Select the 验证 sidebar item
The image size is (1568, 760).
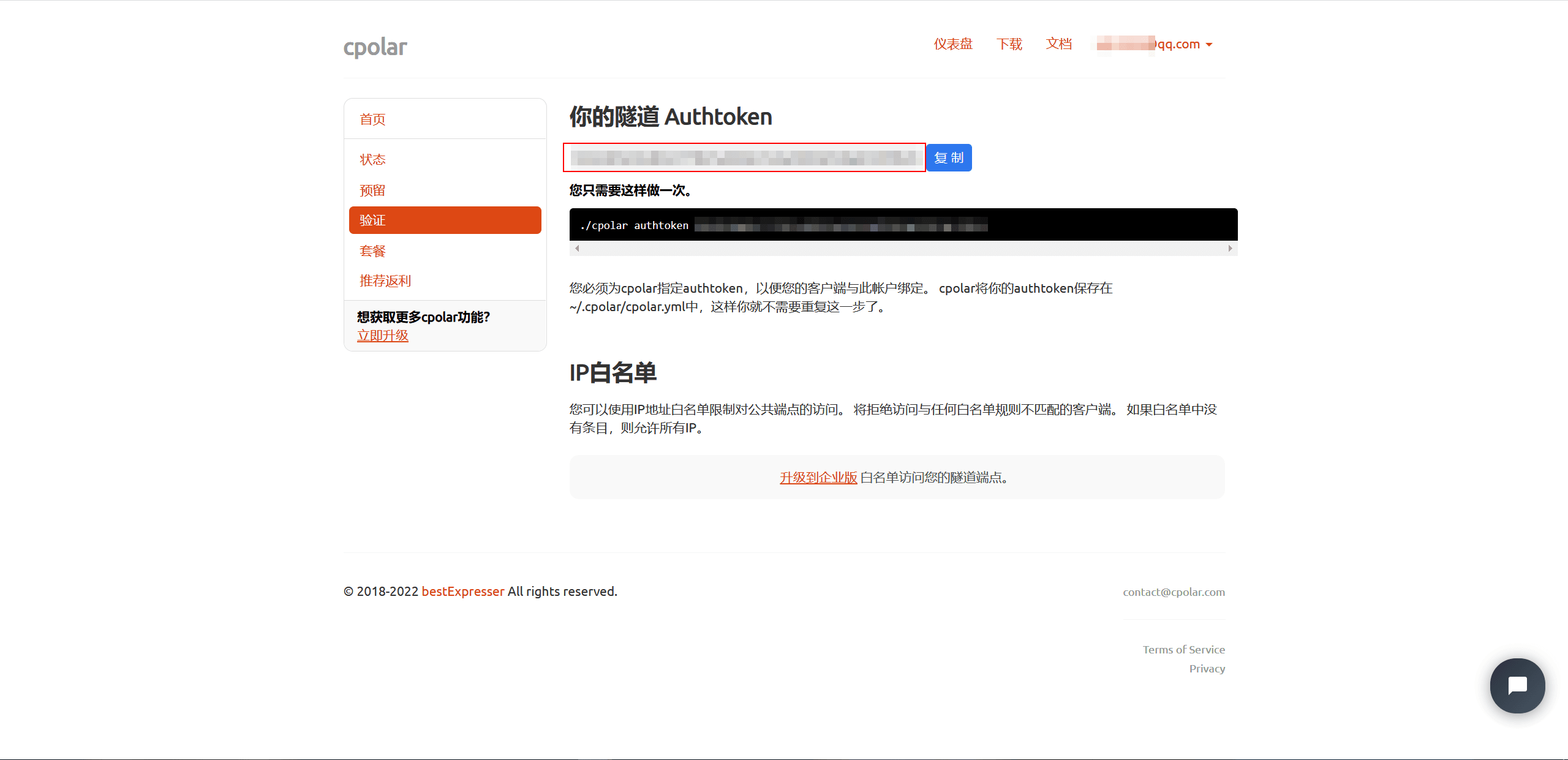(445, 220)
